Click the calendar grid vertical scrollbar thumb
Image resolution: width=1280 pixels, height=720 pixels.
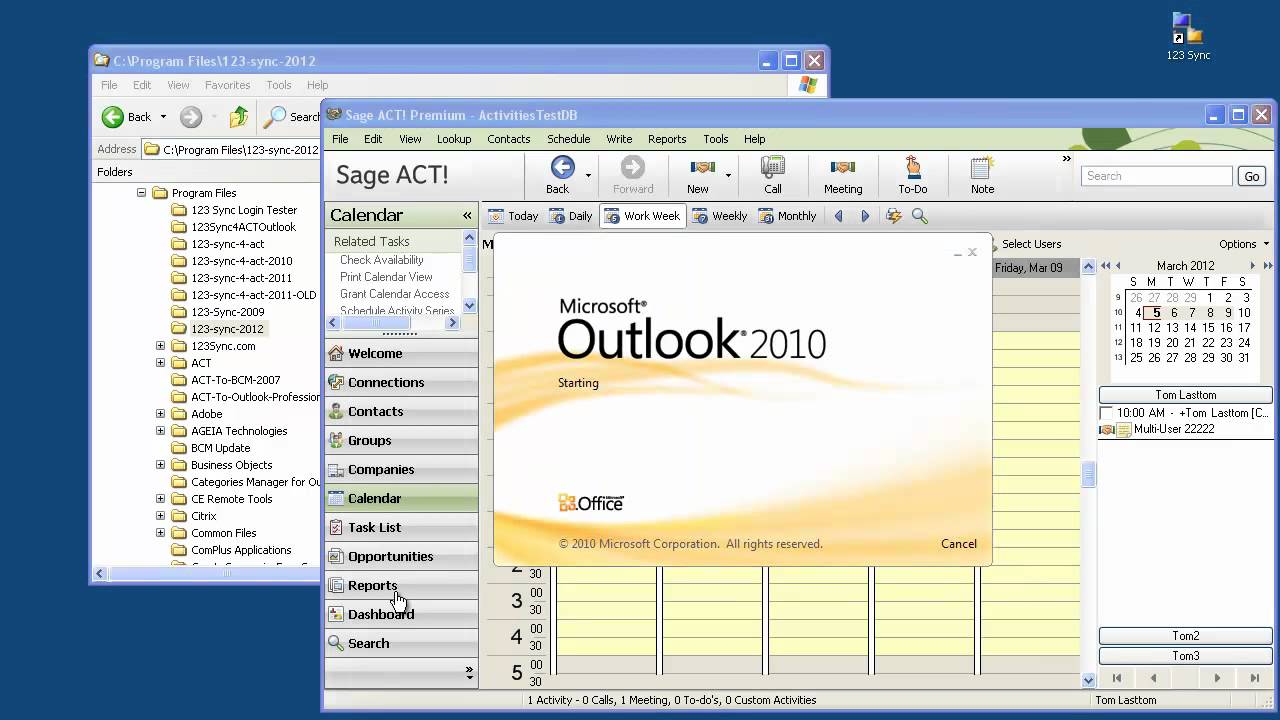[x=1089, y=474]
